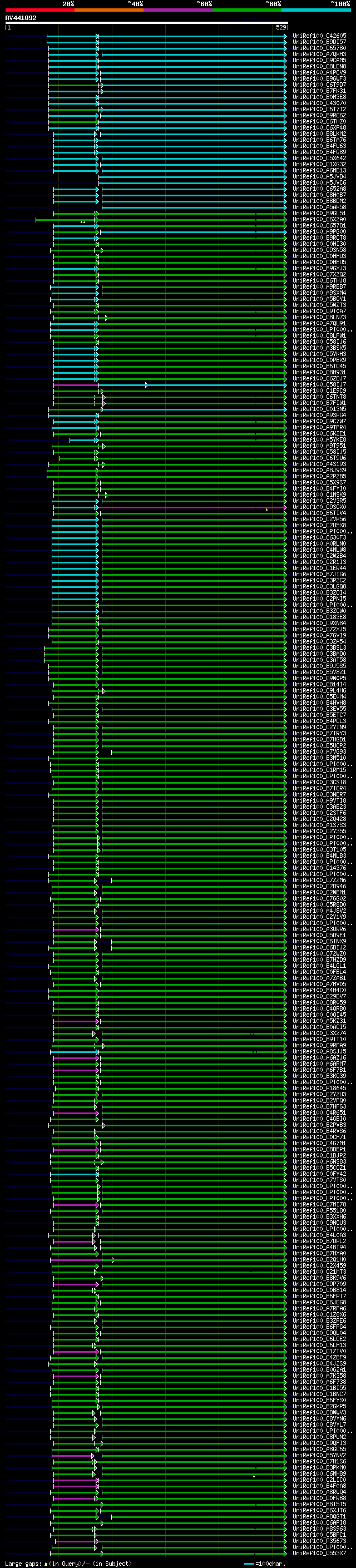Select hit label UniRef100_Q1RM15

[x=319, y=770]
